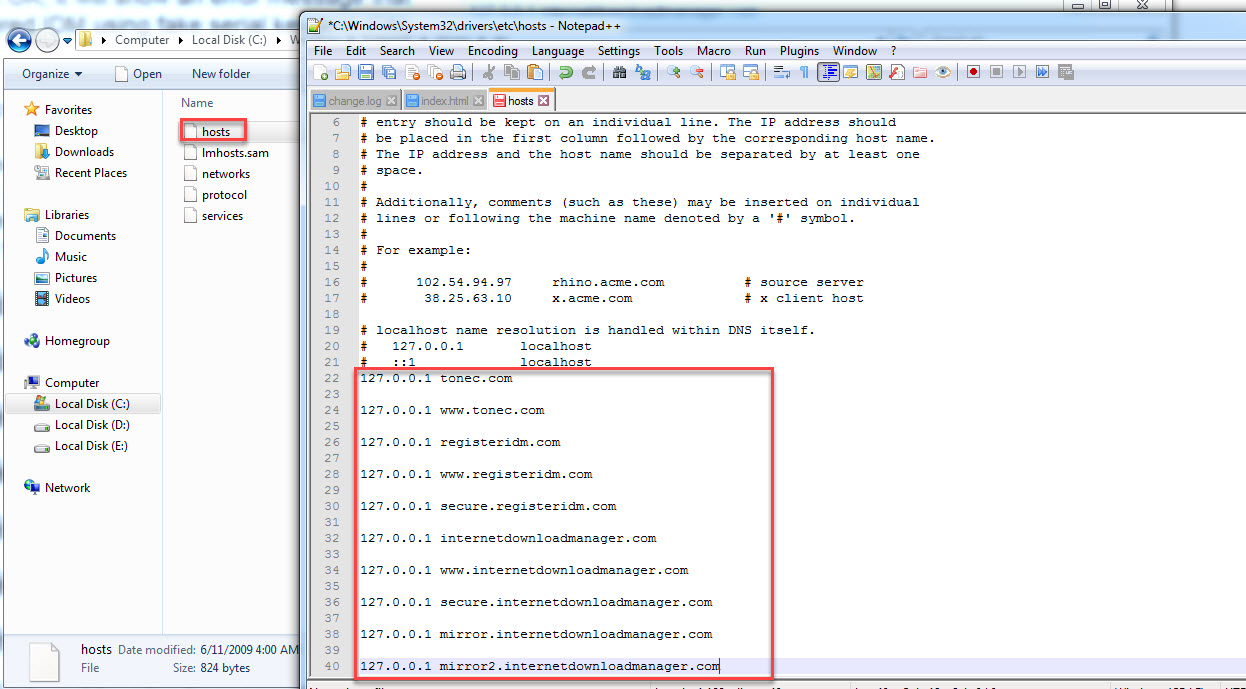
Task: Click the Redo arrow icon
Action: [x=589, y=72]
